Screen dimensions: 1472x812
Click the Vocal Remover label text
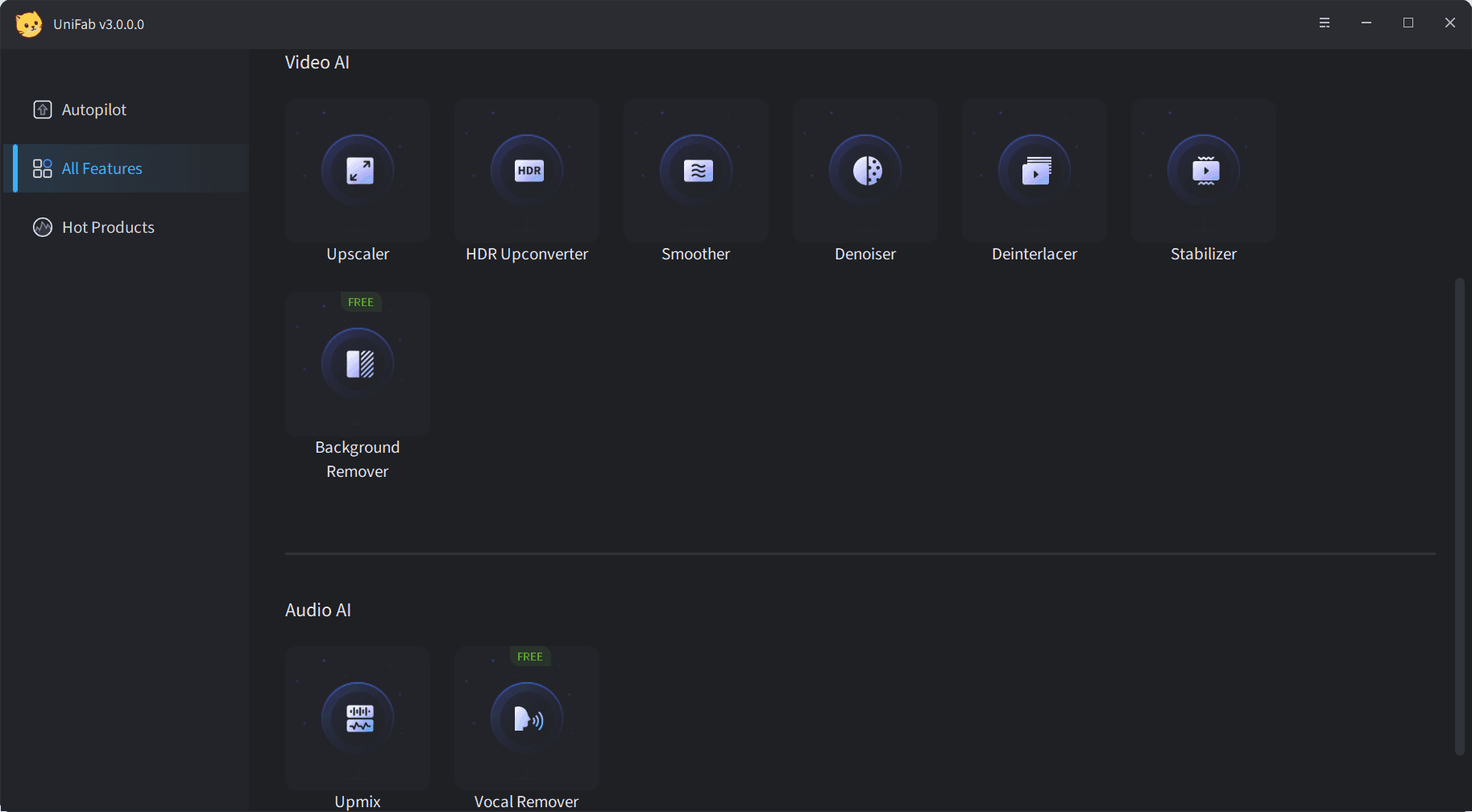click(527, 802)
